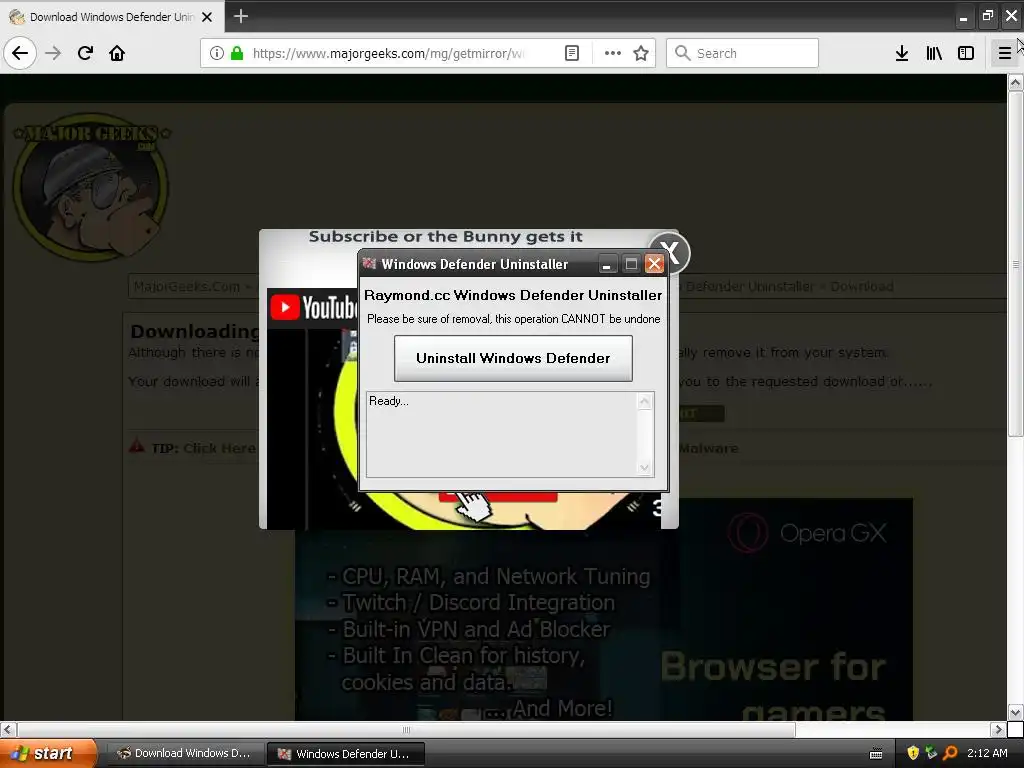Image resolution: width=1024 pixels, height=768 pixels.
Task: Click log box scroll up arrow
Action: tap(645, 402)
